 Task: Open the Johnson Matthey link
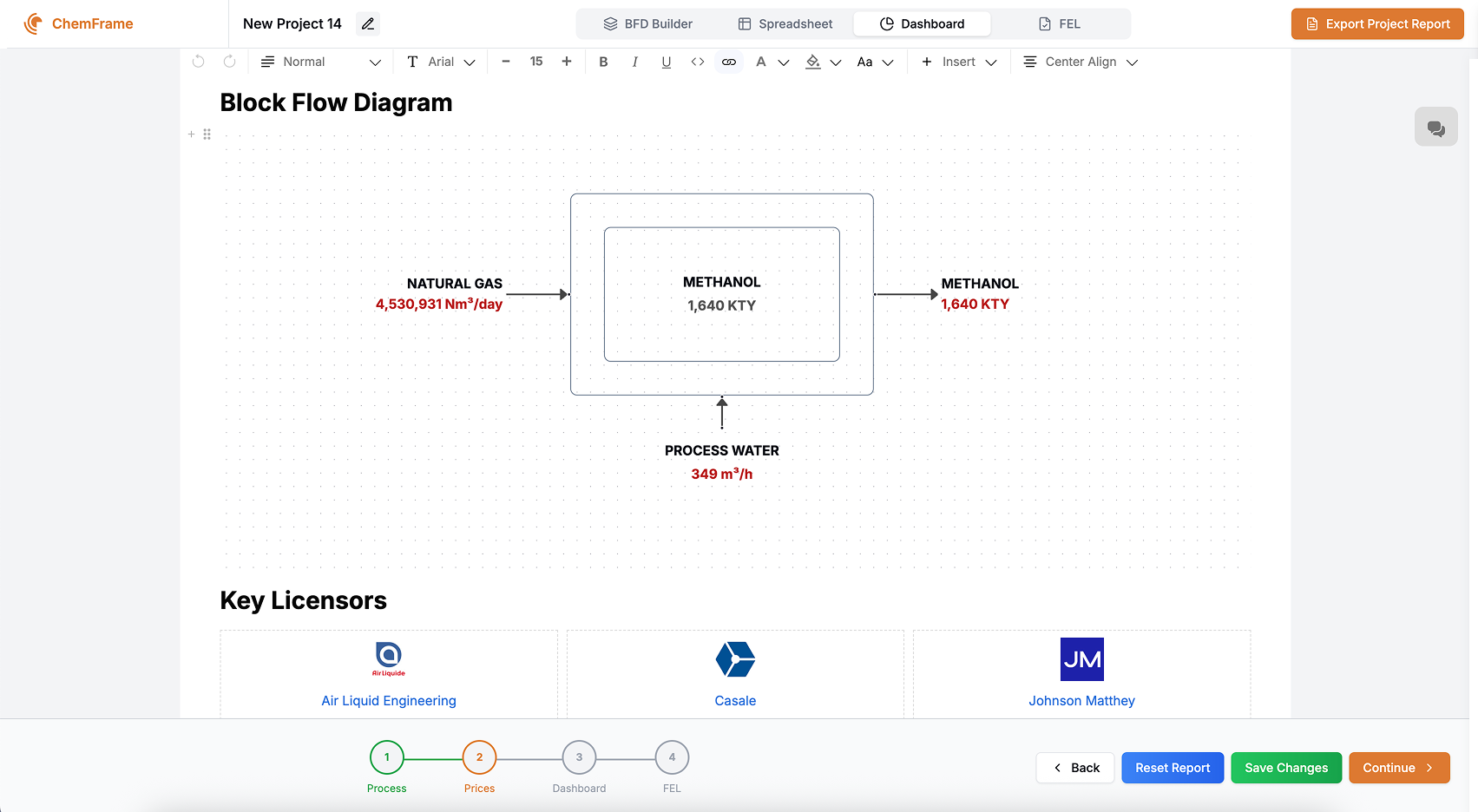1082,701
